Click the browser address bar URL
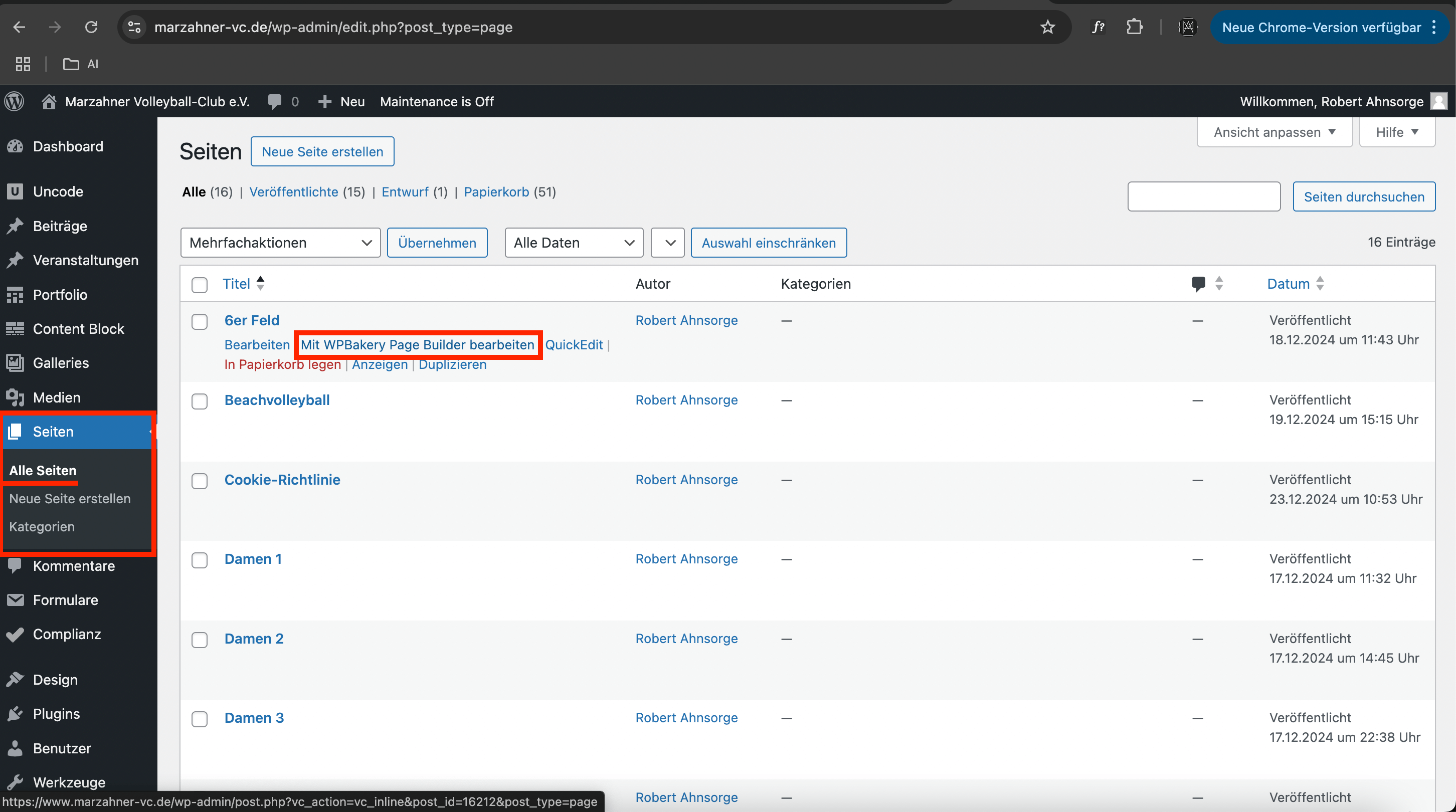1456x812 pixels. click(333, 27)
